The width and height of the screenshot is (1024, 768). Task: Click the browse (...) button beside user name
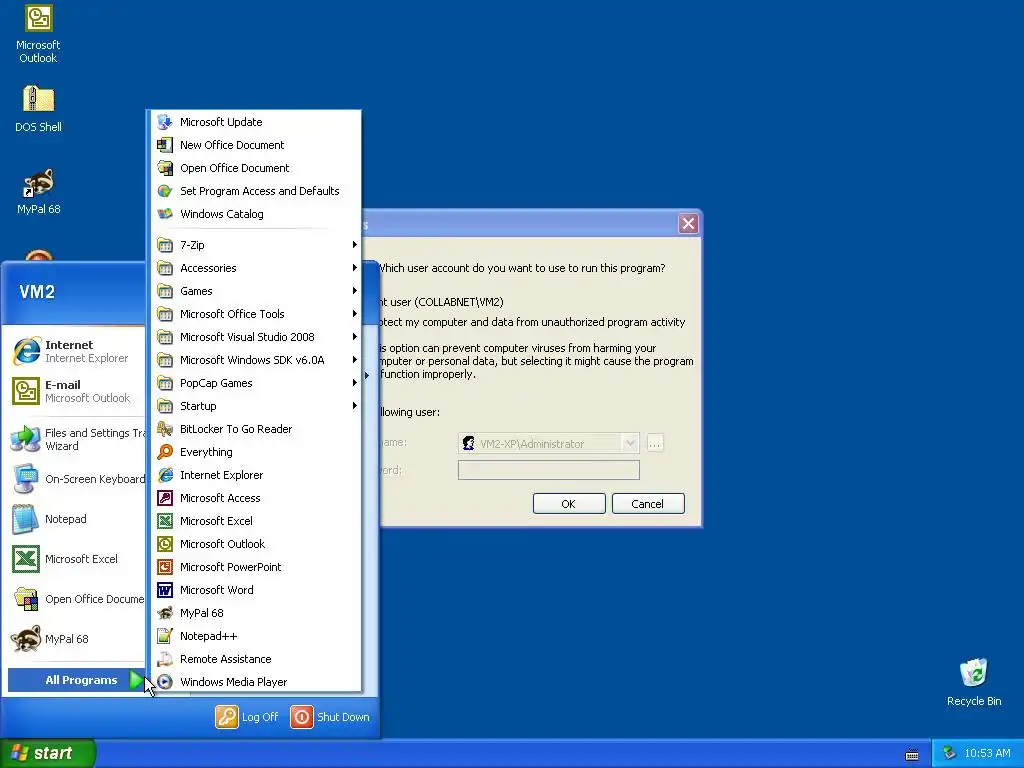[654, 443]
